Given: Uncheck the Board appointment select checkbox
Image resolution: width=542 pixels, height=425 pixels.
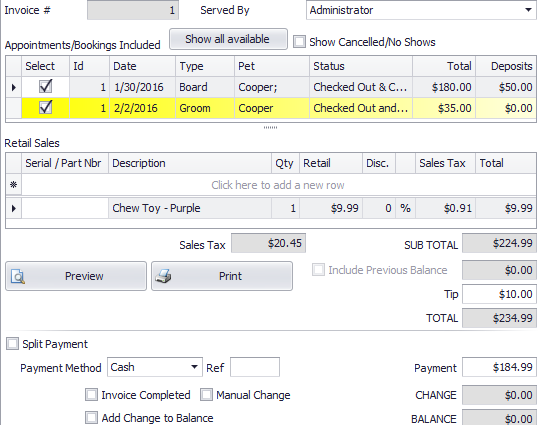Looking at the screenshot, I should (x=46, y=86).
